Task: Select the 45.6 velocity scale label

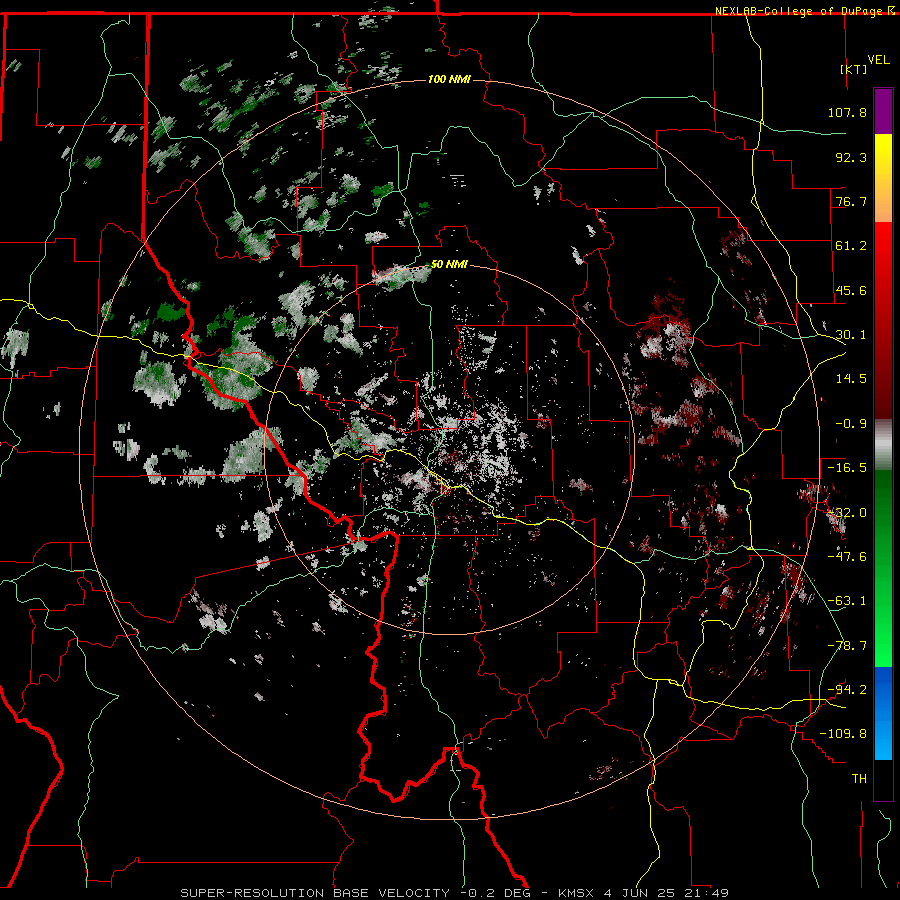Action: click(x=851, y=290)
